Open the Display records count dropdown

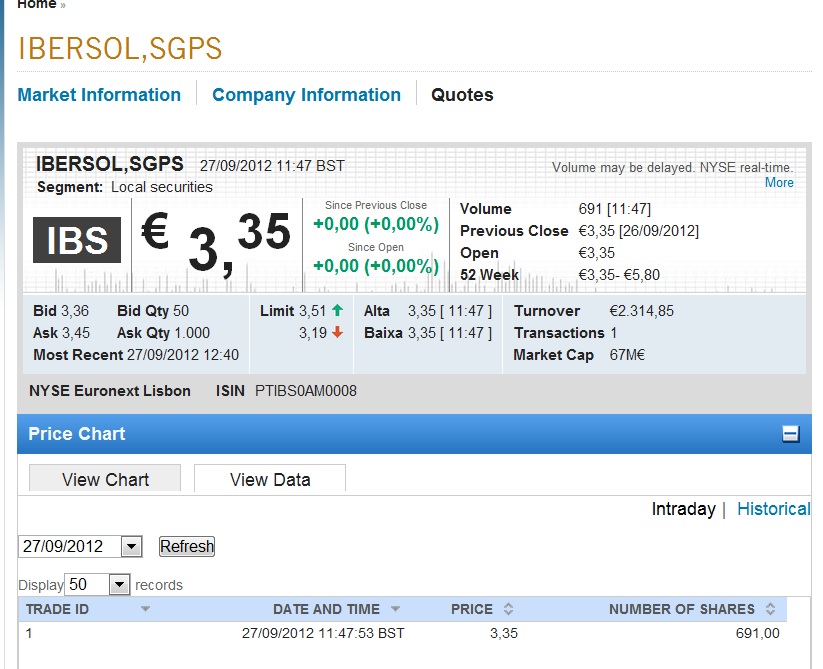click(120, 585)
